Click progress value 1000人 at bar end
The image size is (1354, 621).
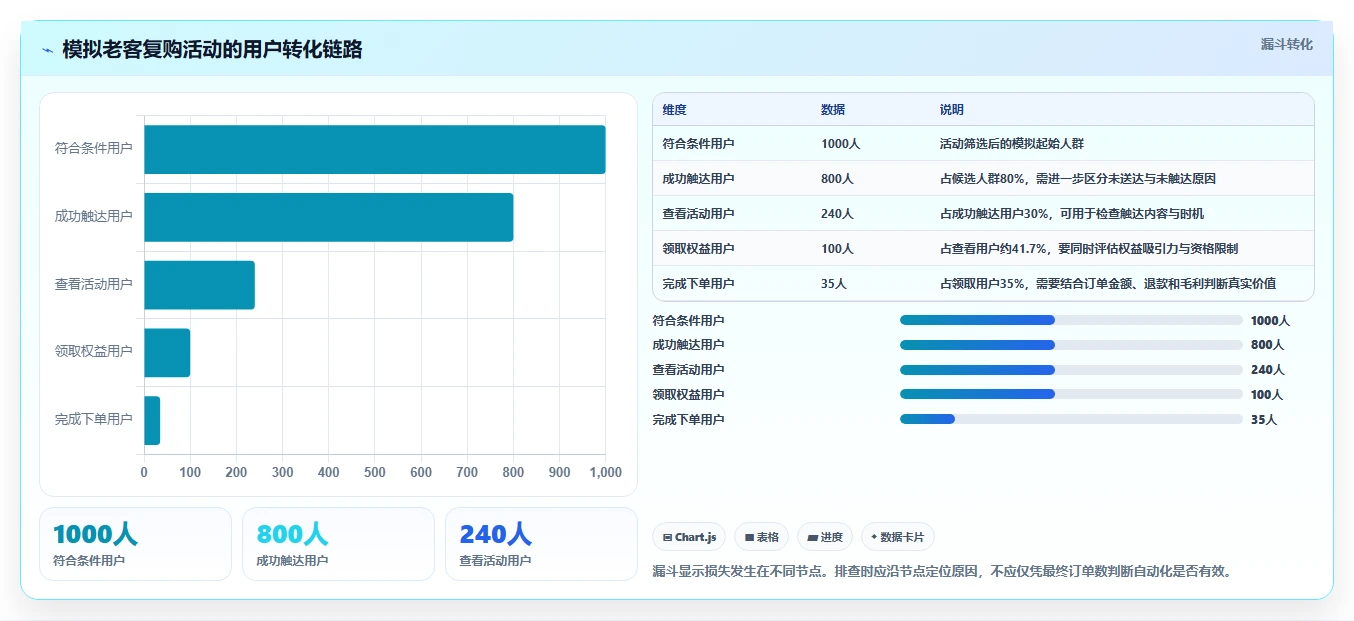(1270, 321)
